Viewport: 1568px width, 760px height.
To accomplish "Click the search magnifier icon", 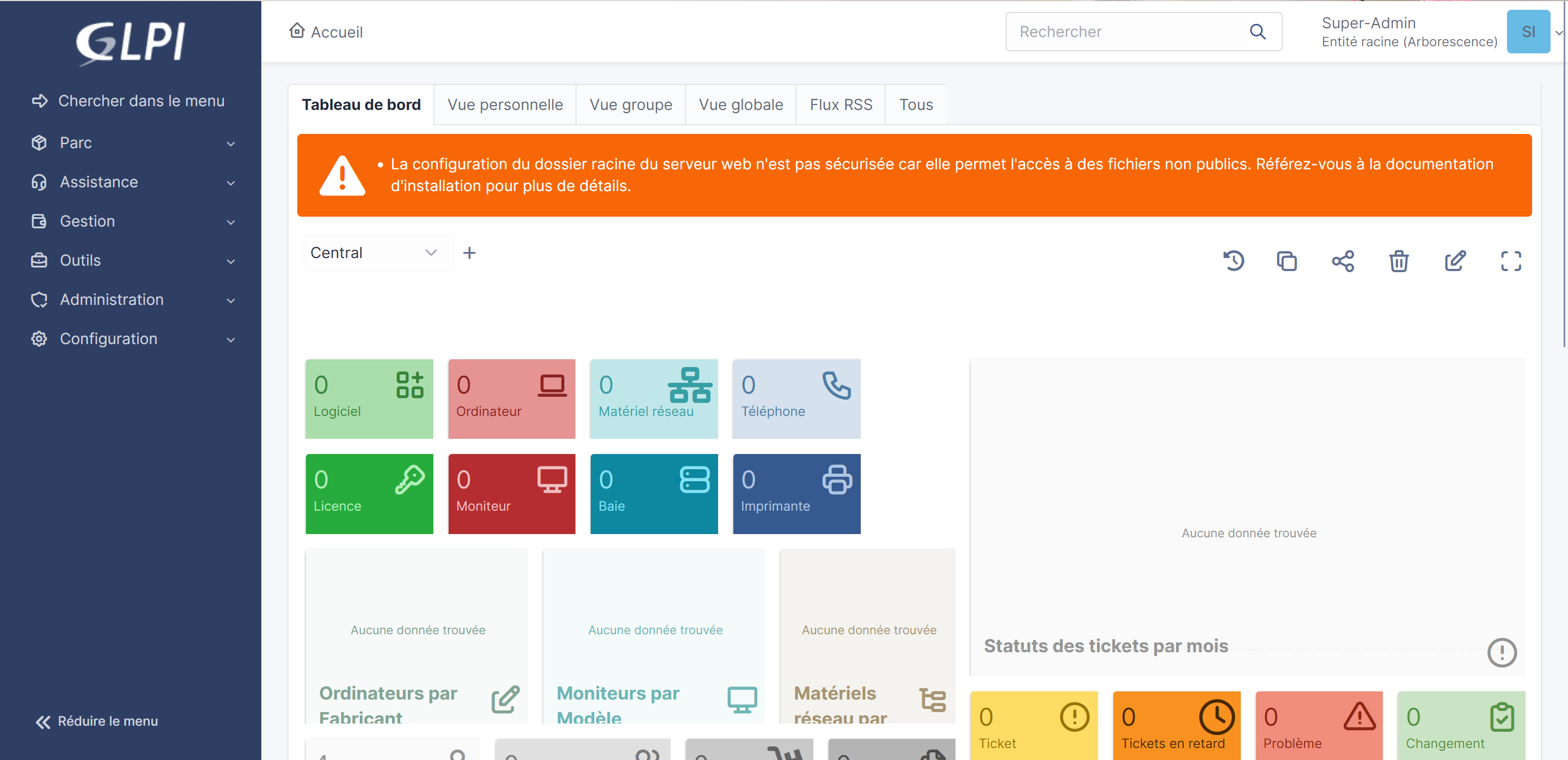I will (1258, 32).
